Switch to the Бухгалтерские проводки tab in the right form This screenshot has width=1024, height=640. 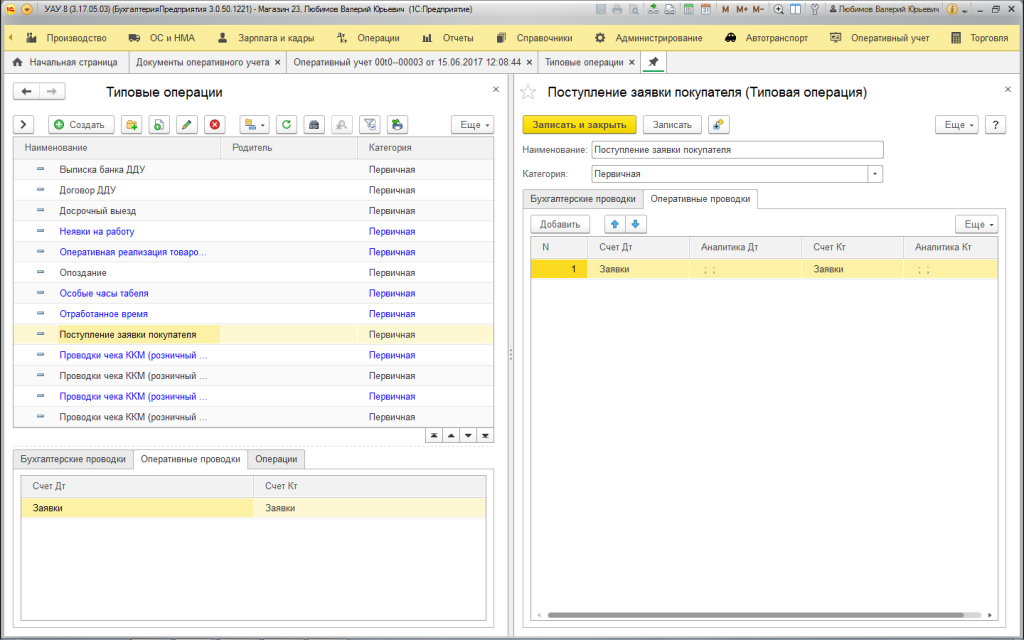click(x=582, y=198)
